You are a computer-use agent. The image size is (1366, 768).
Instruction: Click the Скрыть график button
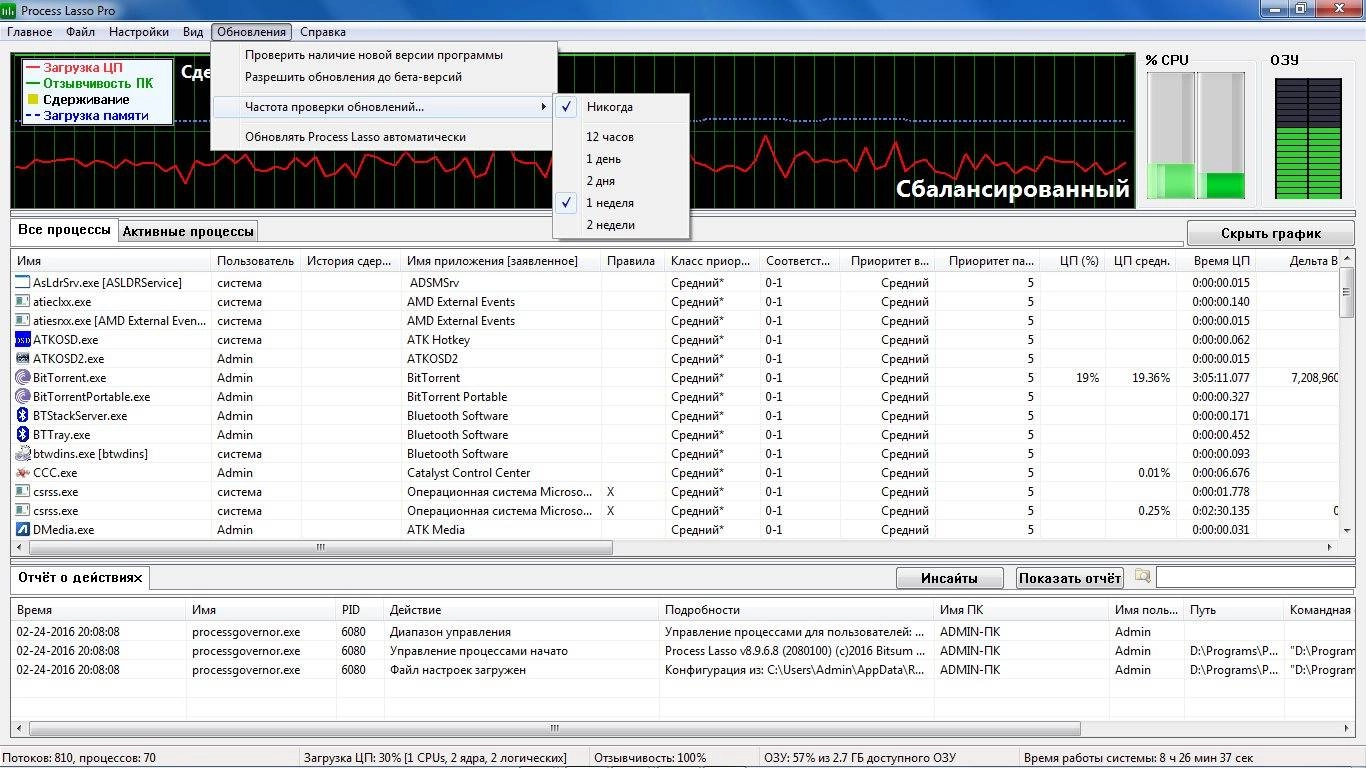[x=1271, y=233]
